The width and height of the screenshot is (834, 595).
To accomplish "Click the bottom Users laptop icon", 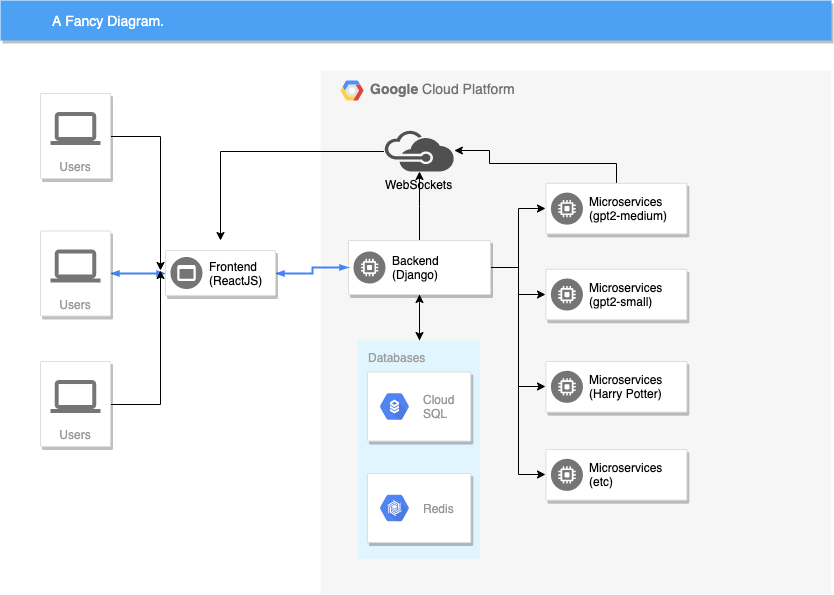I will (76, 396).
